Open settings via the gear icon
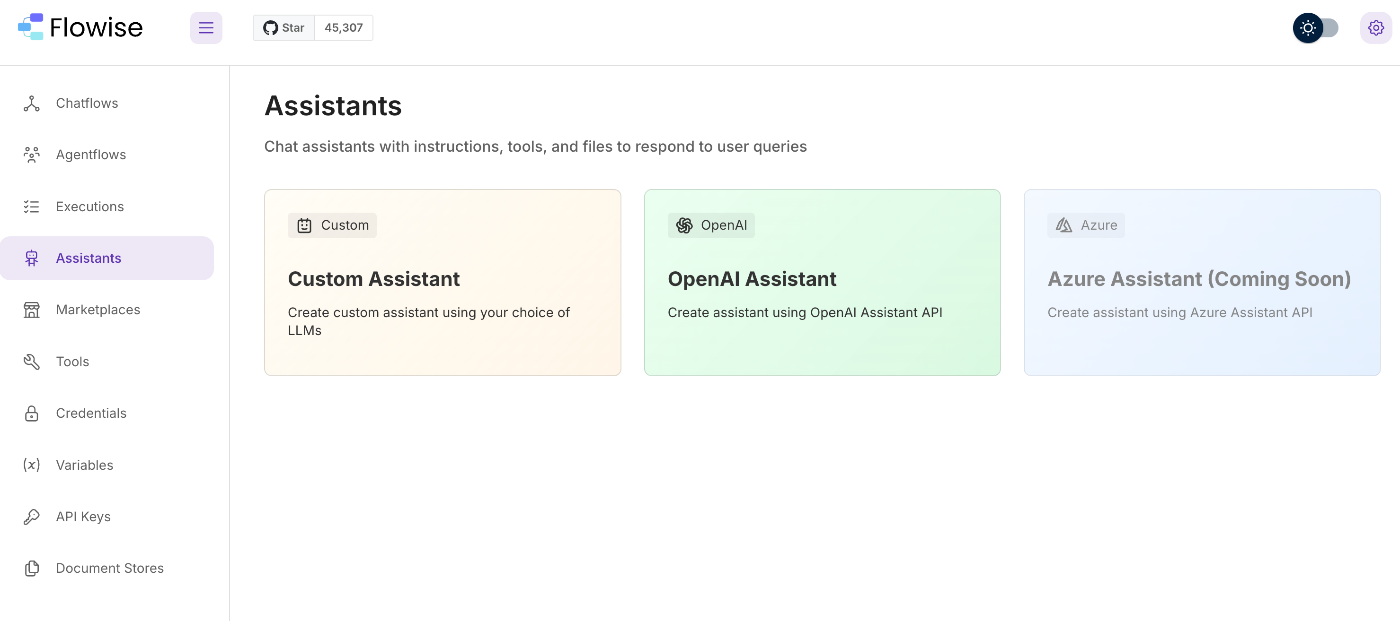The height and width of the screenshot is (621, 1400). click(1376, 28)
